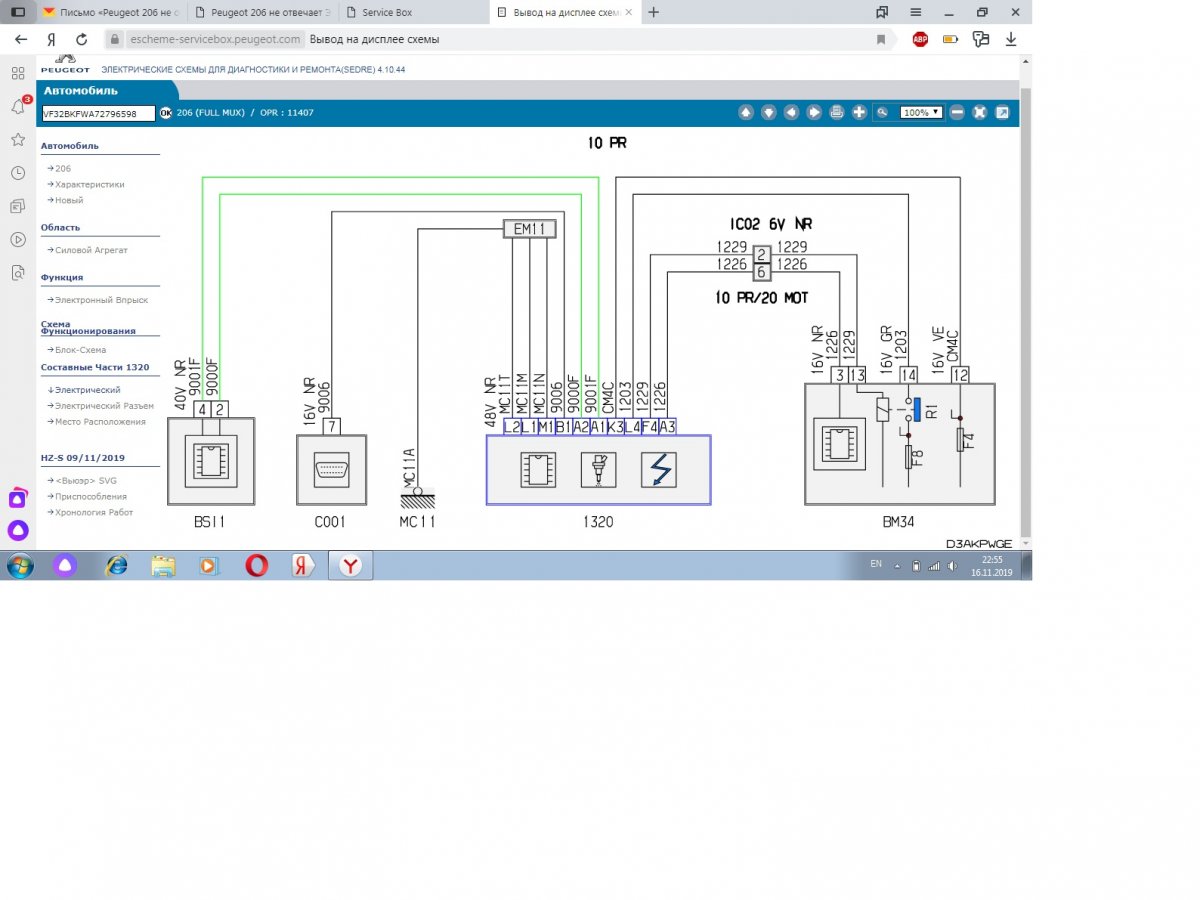
Task: Click the plus zoom-in icon in toolbar
Action: tap(859, 113)
